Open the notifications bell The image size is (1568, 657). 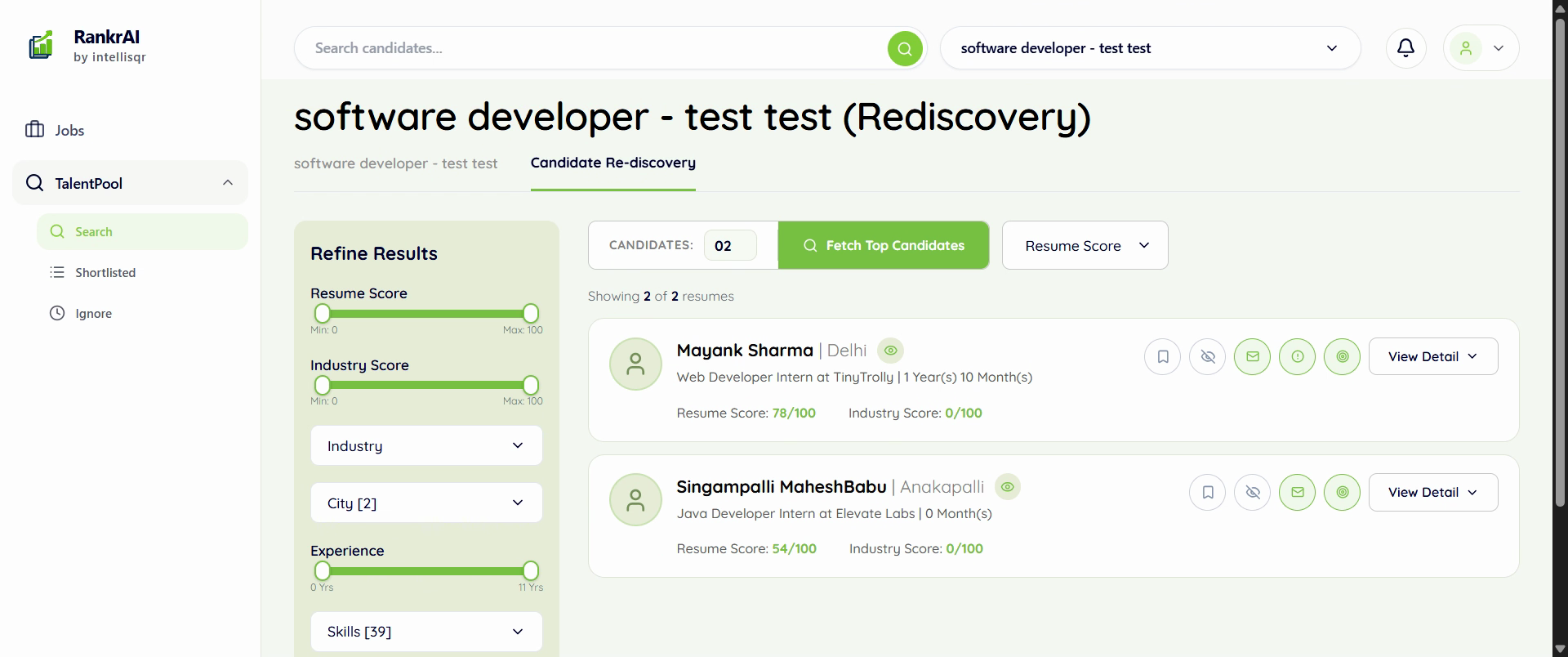pyautogui.click(x=1405, y=48)
